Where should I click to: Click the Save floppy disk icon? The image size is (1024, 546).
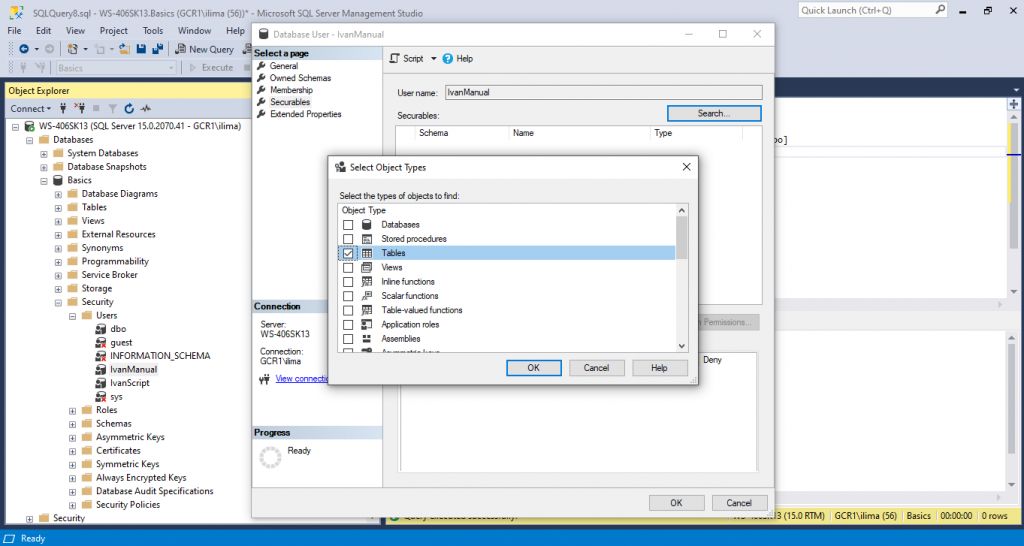point(141,49)
